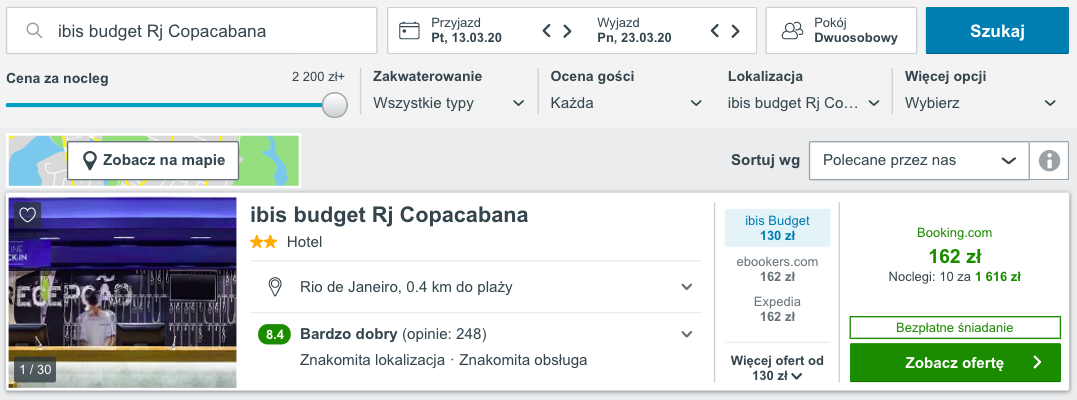
Task: Click the heart icon to save hotel
Action: pos(28,214)
